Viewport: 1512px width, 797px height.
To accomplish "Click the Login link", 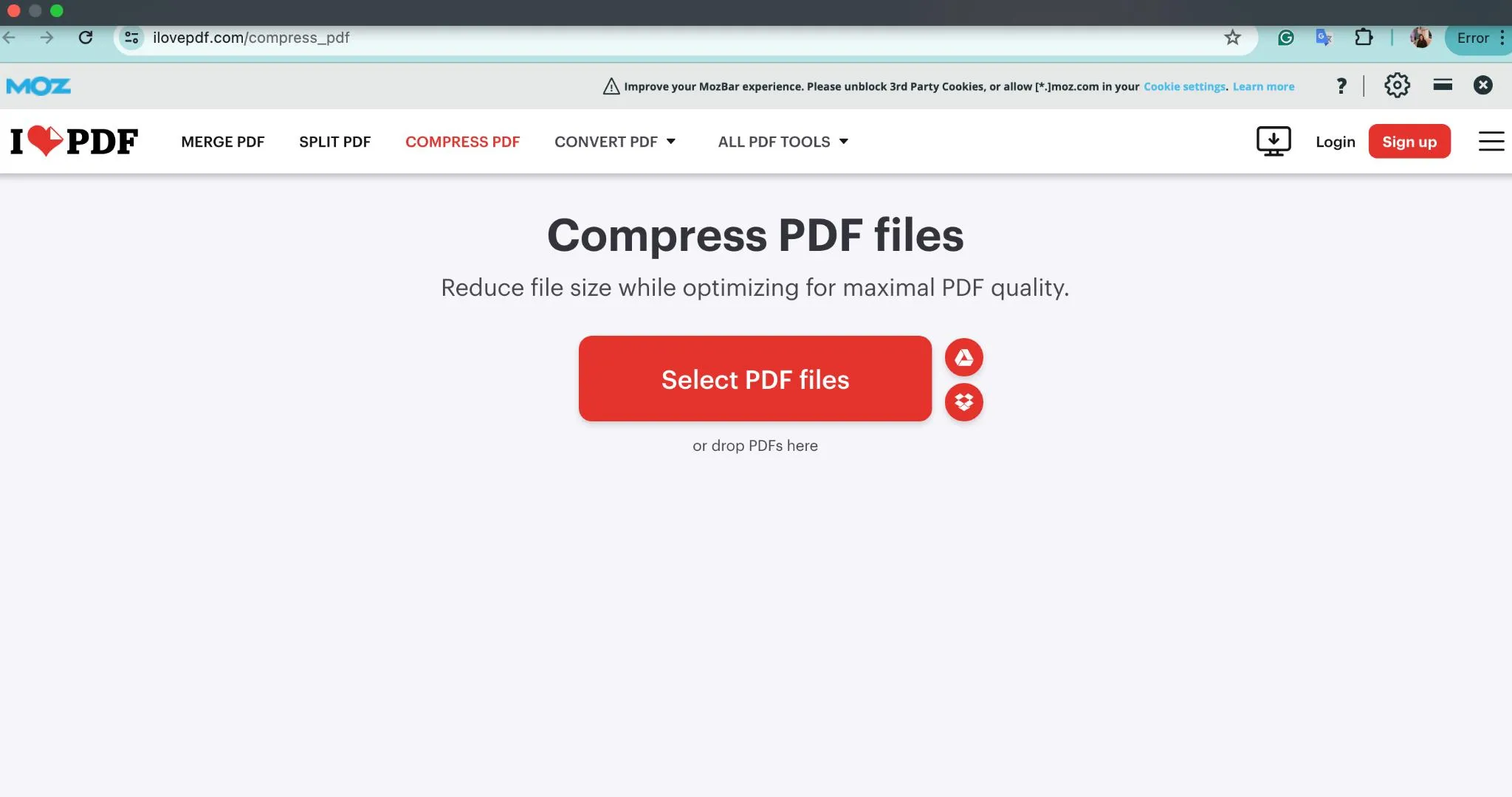I will pos(1335,140).
